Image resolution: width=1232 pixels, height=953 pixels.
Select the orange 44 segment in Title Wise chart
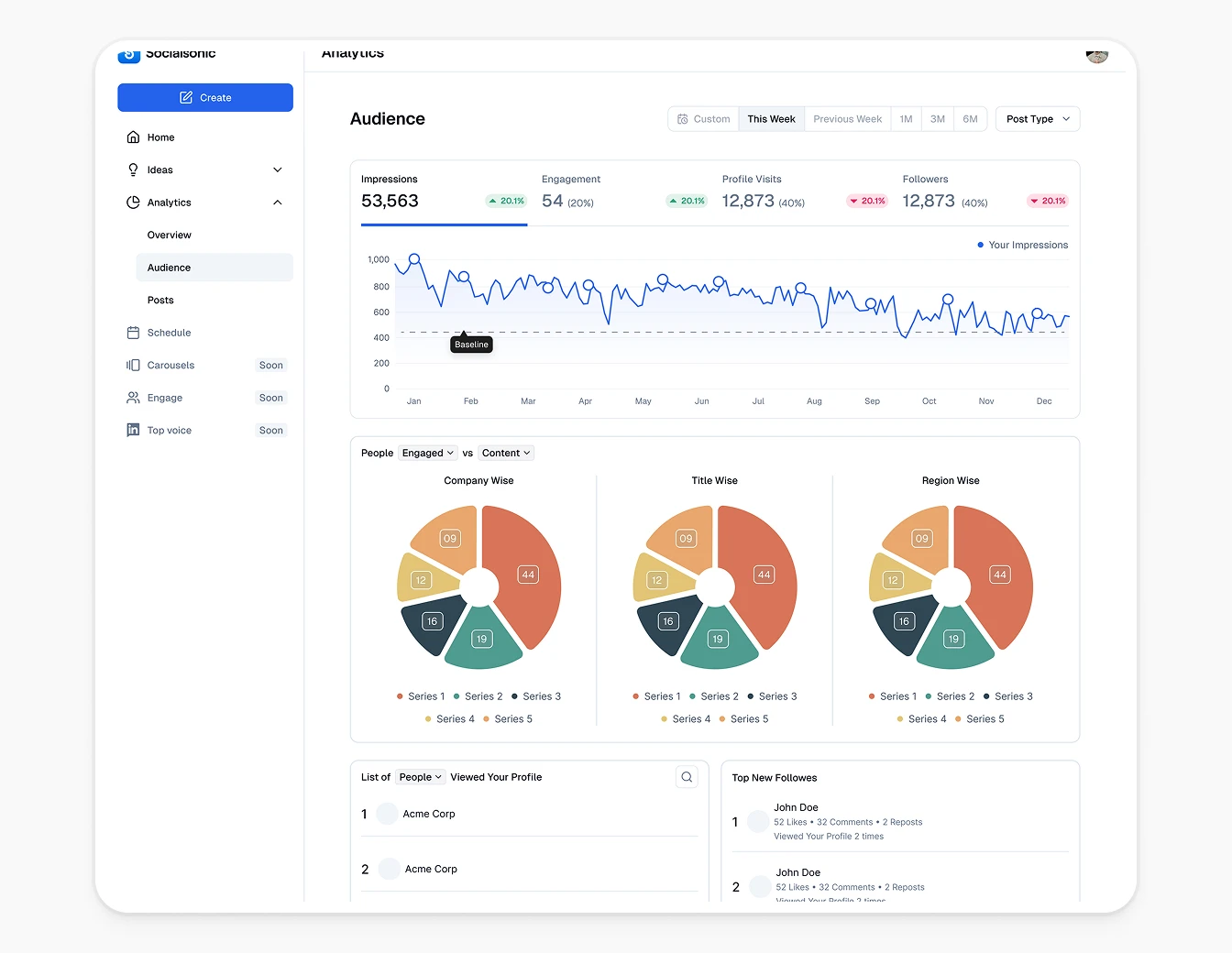pyautogui.click(x=764, y=575)
